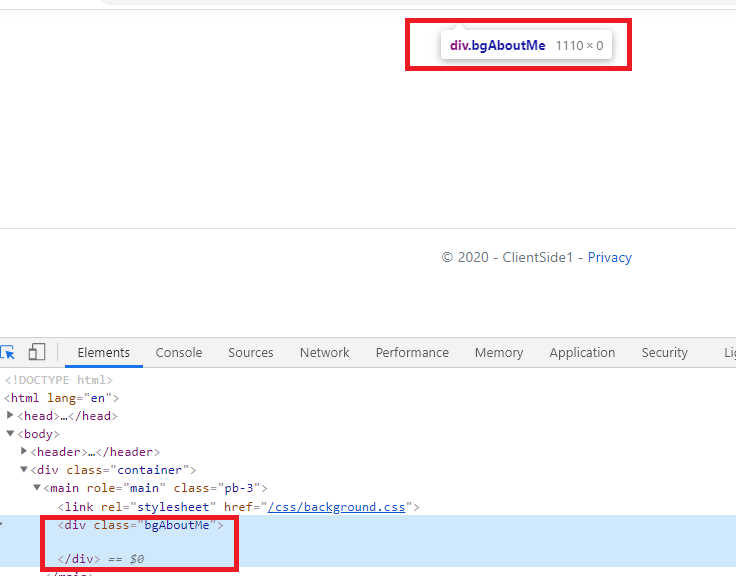Select the DOCTYPE html line
Screen dimensions: 736x576
pyautogui.click(x=59, y=380)
